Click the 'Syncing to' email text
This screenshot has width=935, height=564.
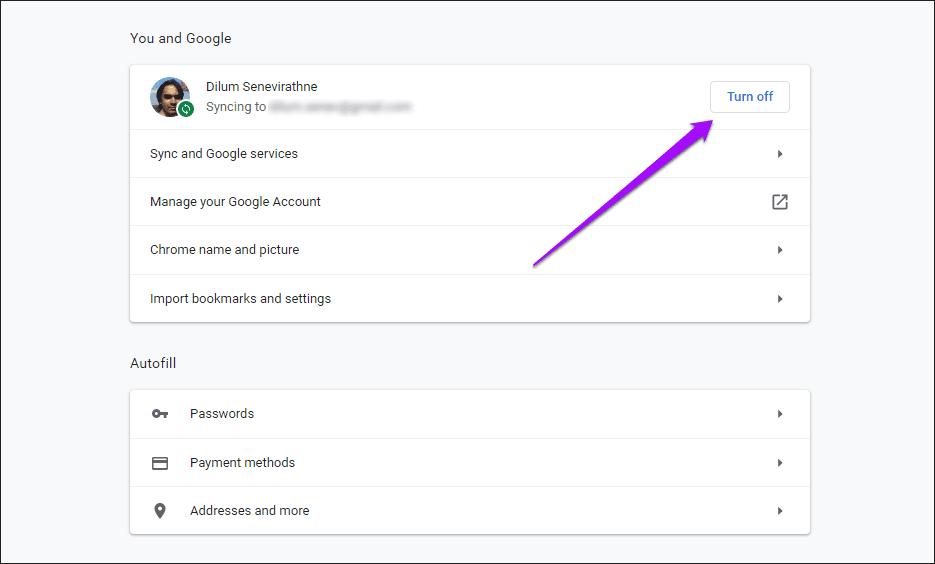click(x=309, y=107)
